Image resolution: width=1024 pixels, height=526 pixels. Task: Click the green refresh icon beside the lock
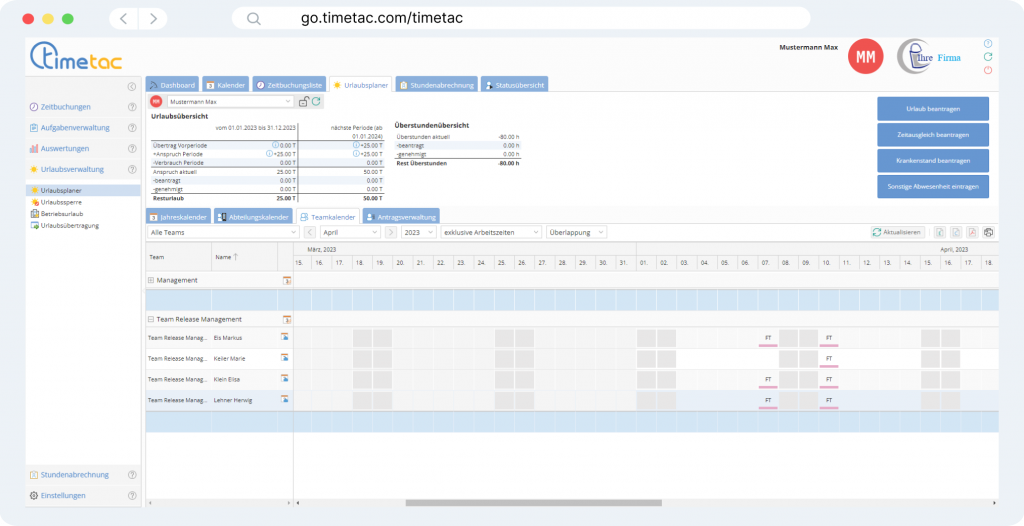point(316,101)
